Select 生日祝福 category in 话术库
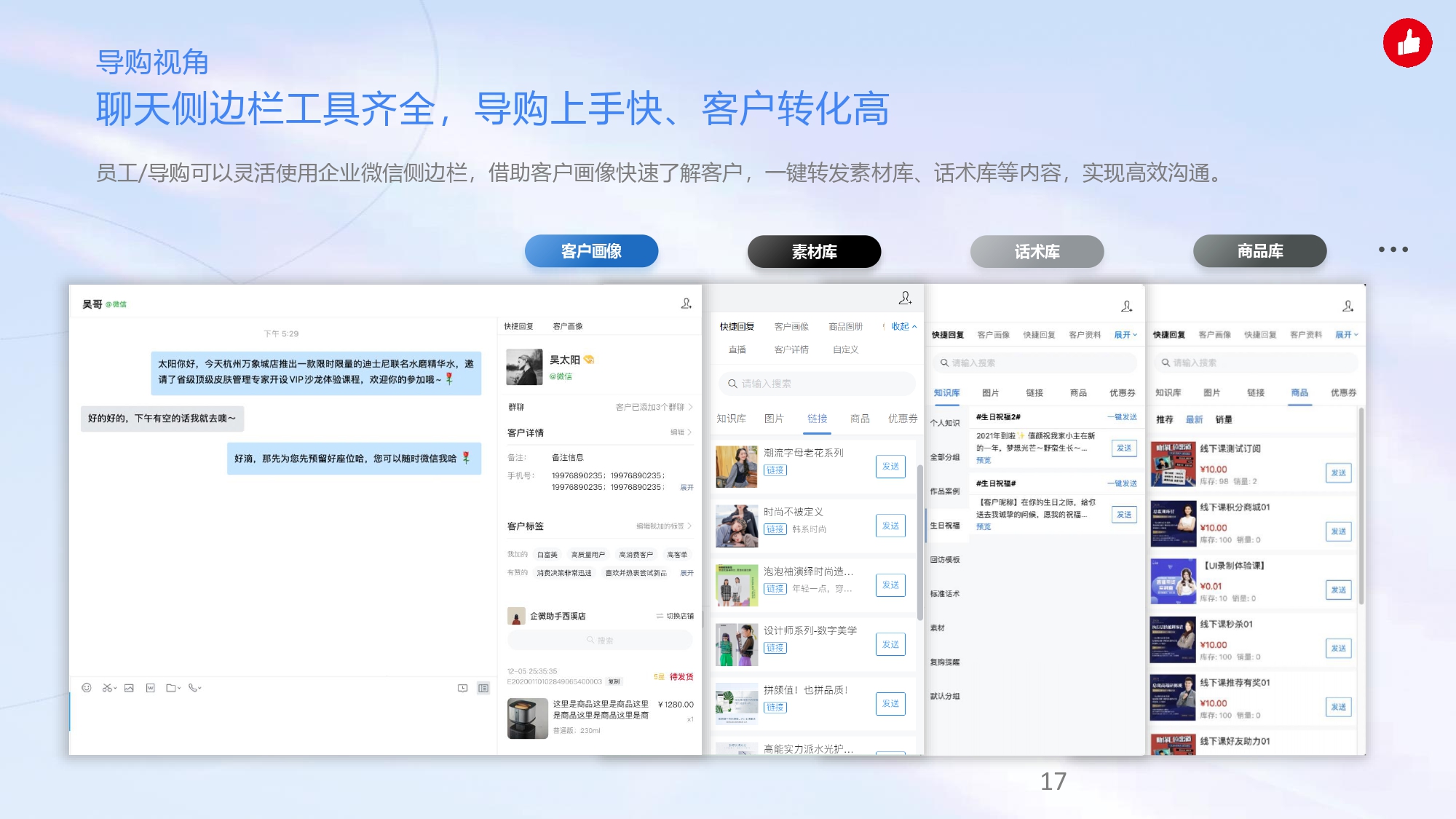The height and width of the screenshot is (819, 1456). point(945,526)
